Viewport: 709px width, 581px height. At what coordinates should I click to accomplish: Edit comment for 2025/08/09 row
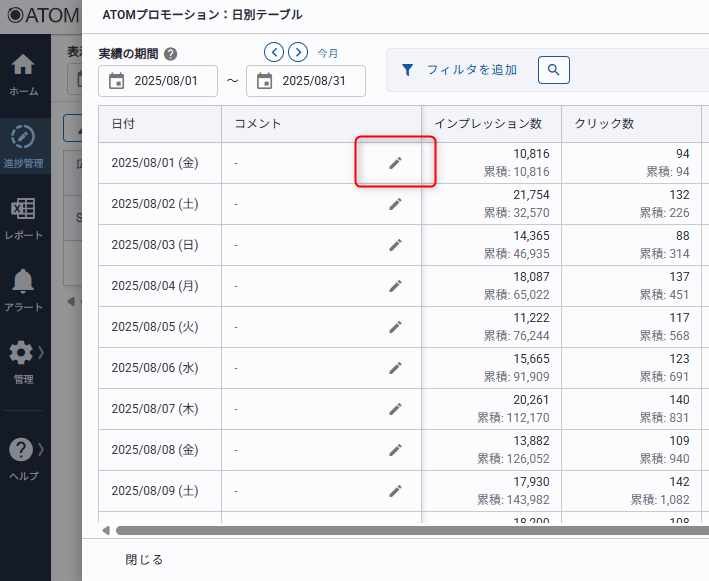point(395,491)
